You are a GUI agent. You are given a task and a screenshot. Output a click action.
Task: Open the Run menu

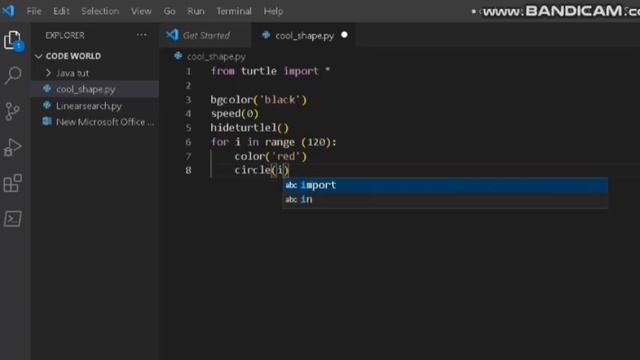pos(196,11)
